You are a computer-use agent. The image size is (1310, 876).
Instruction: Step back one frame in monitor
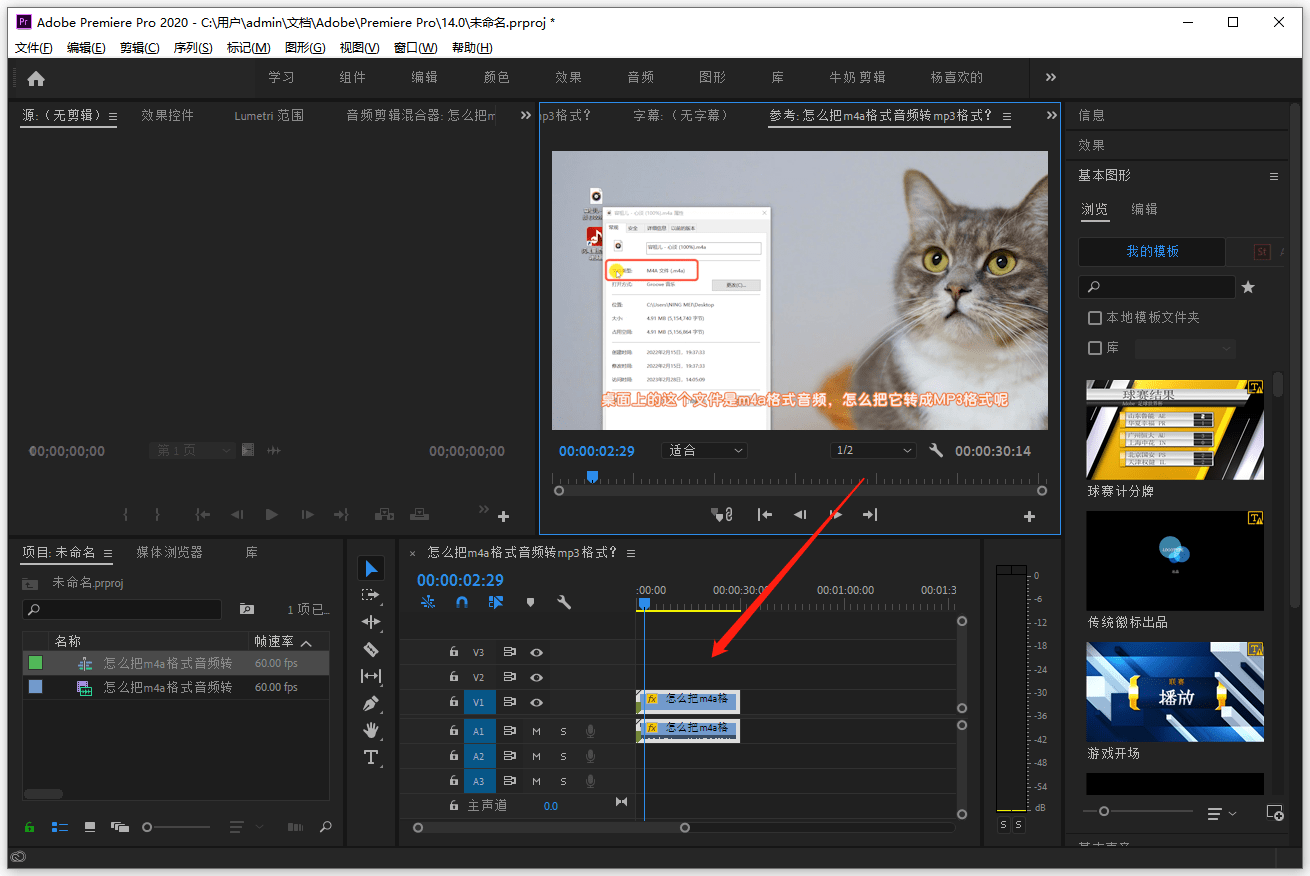click(x=800, y=514)
